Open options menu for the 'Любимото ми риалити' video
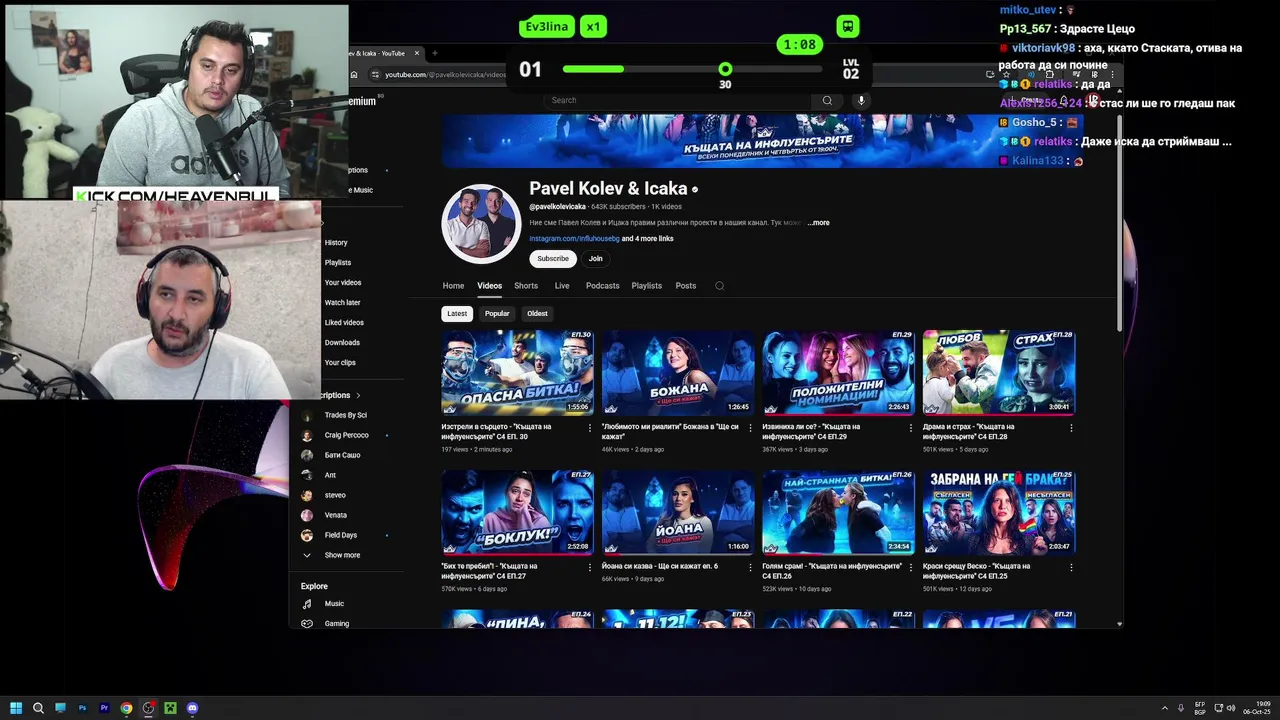 tap(750, 428)
